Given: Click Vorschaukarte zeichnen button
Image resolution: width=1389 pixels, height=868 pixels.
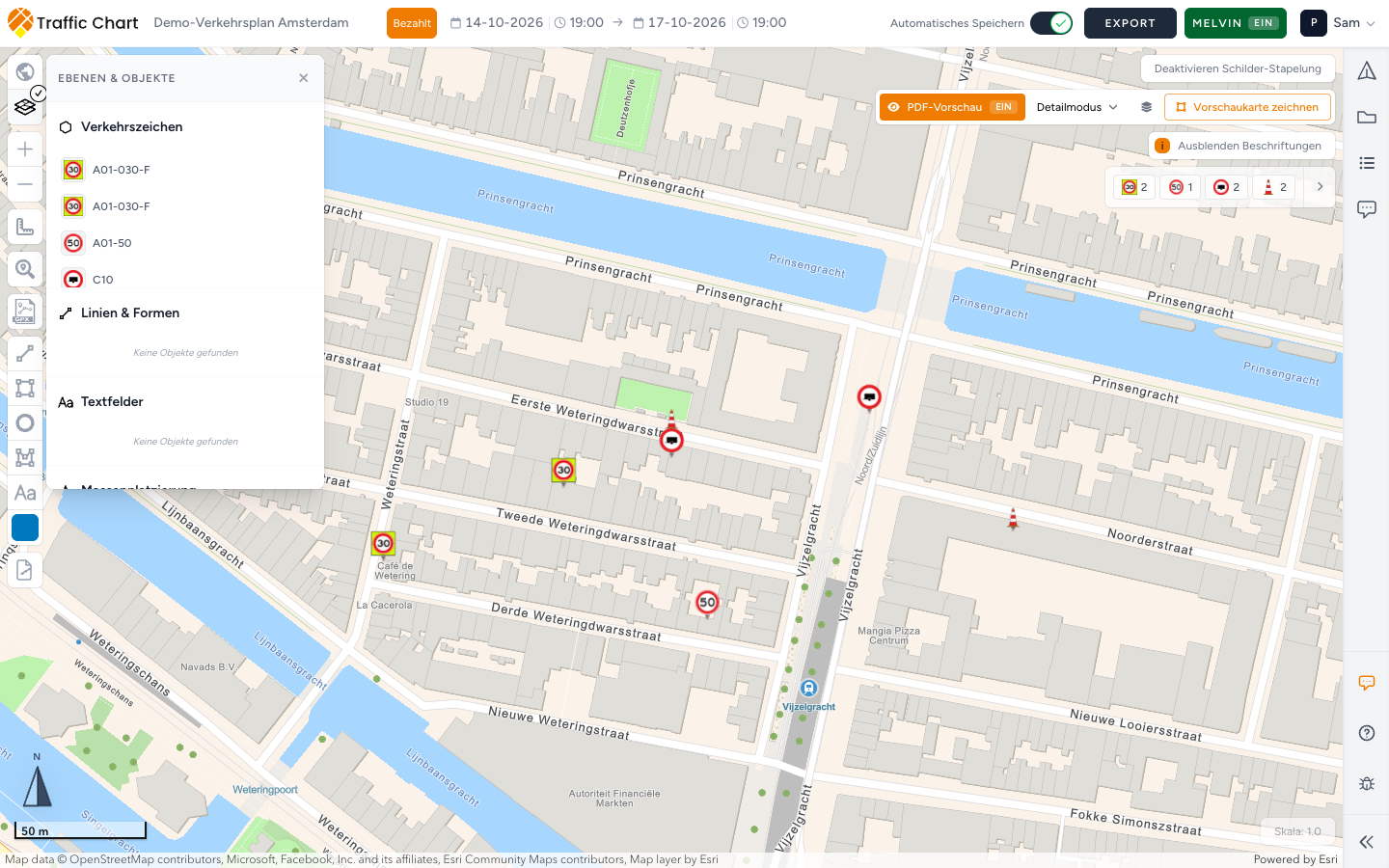Looking at the screenshot, I should [x=1247, y=107].
